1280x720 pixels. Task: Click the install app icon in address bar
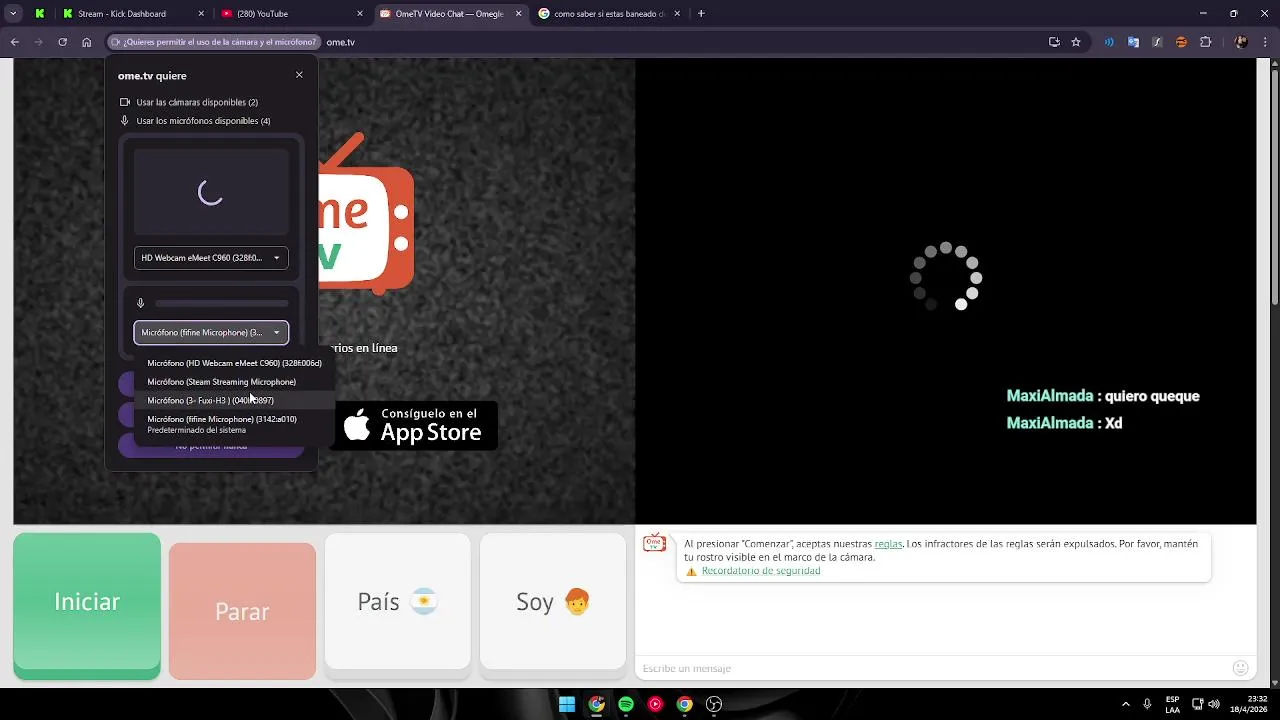[x=1054, y=42]
